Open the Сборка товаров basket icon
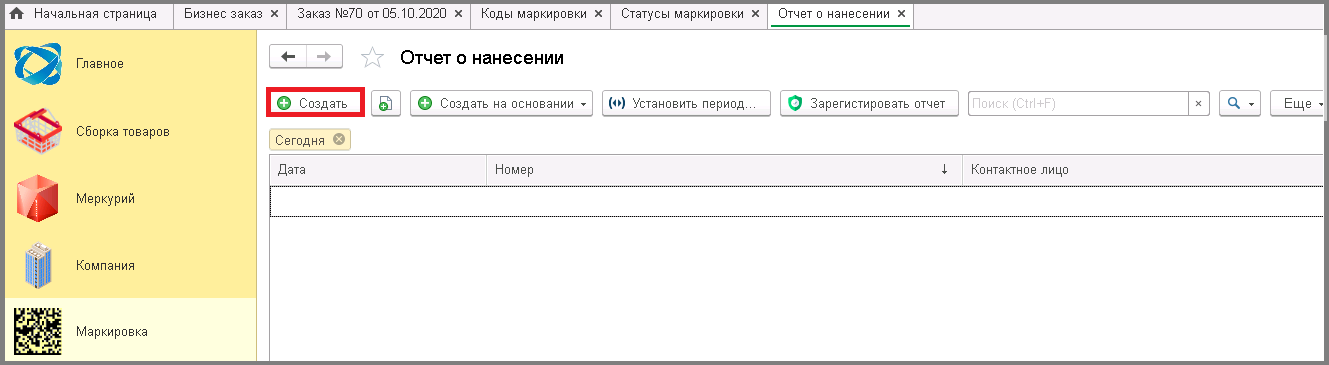 [38, 131]
